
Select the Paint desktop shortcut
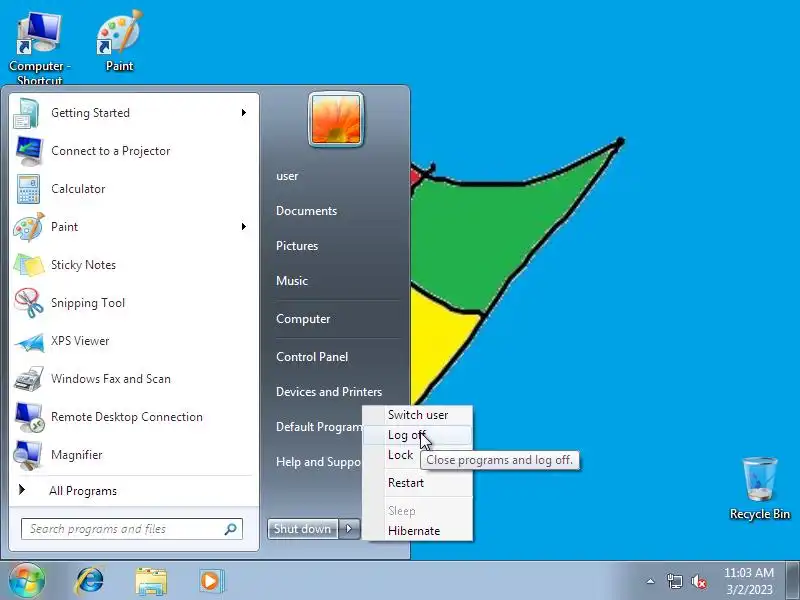119,42
